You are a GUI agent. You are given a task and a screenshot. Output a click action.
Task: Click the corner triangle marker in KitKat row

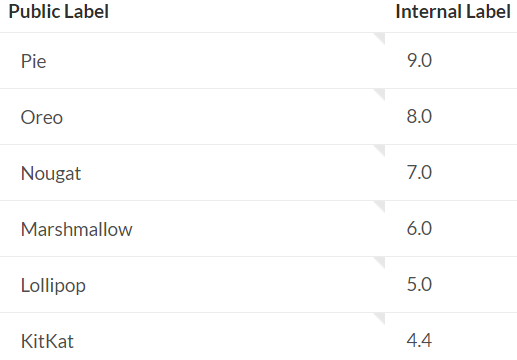[381, 317]
